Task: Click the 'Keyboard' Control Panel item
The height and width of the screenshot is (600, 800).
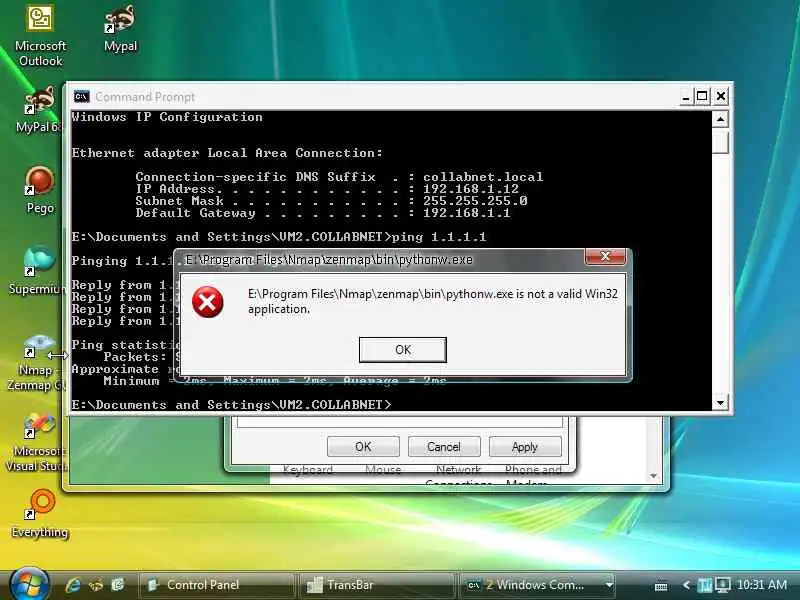Action: click(308, 470)
